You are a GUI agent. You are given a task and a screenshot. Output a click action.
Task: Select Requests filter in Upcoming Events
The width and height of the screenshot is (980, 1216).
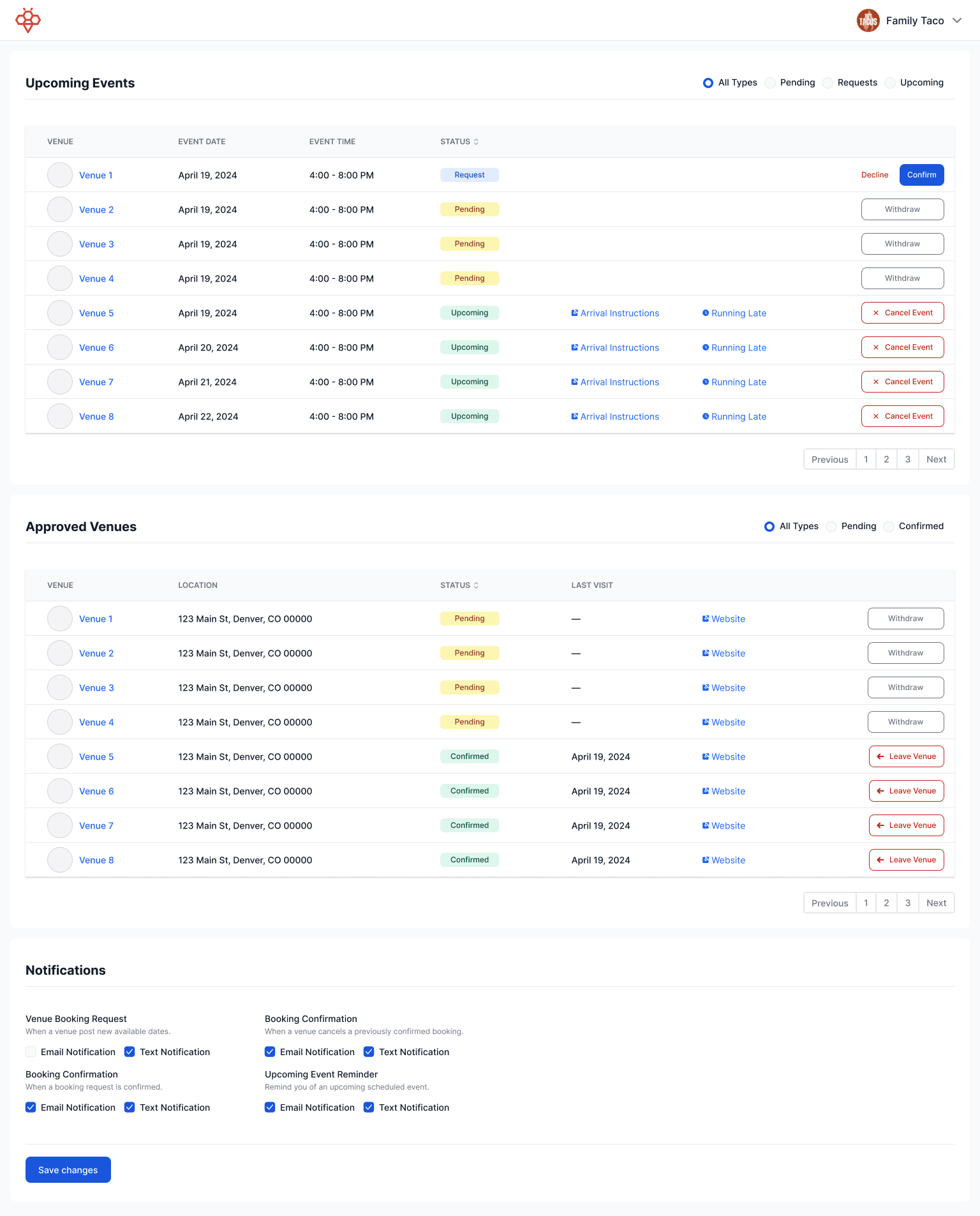coord(828,83)
